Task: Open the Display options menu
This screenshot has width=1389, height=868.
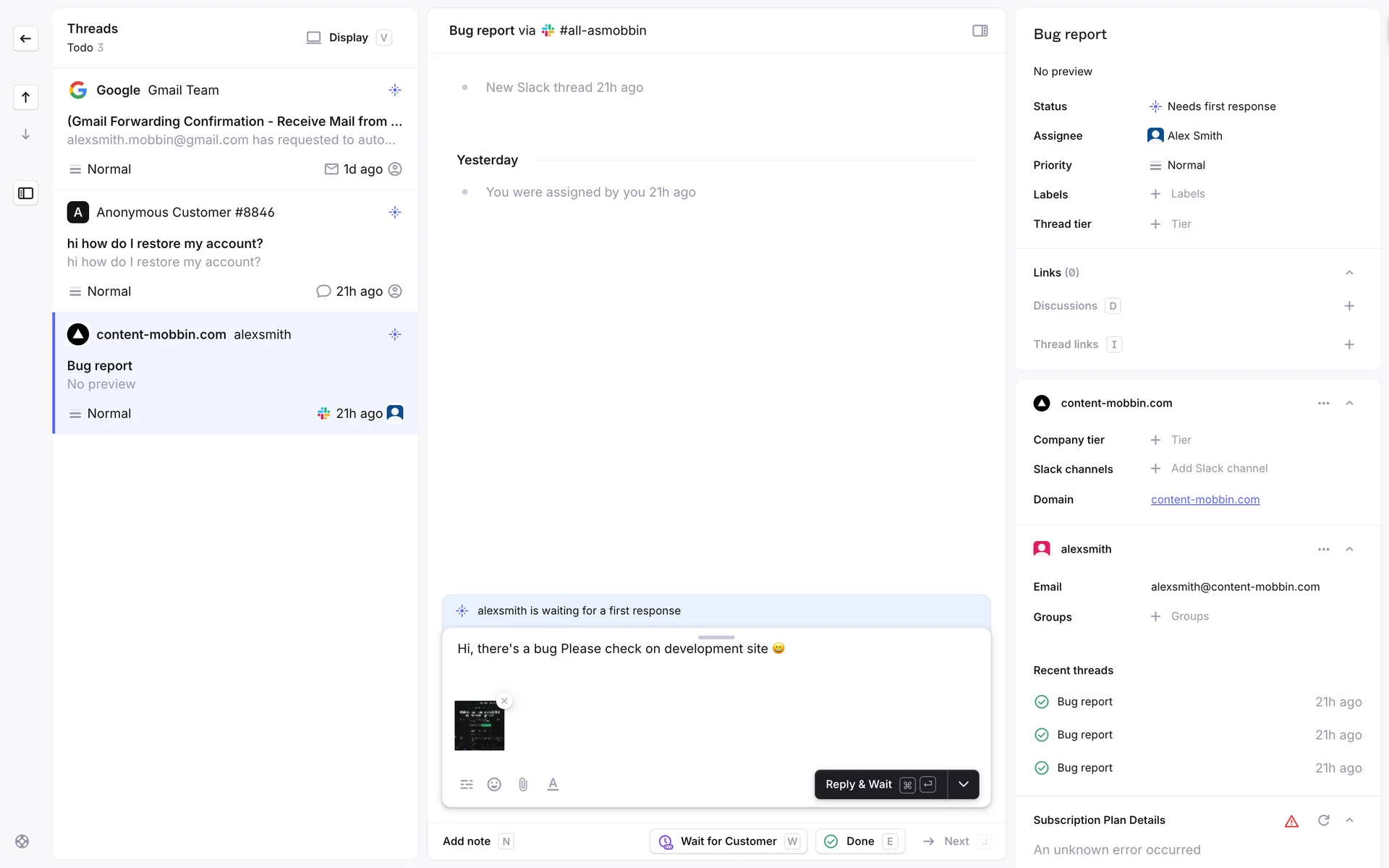Action: (x=348, y=38)
